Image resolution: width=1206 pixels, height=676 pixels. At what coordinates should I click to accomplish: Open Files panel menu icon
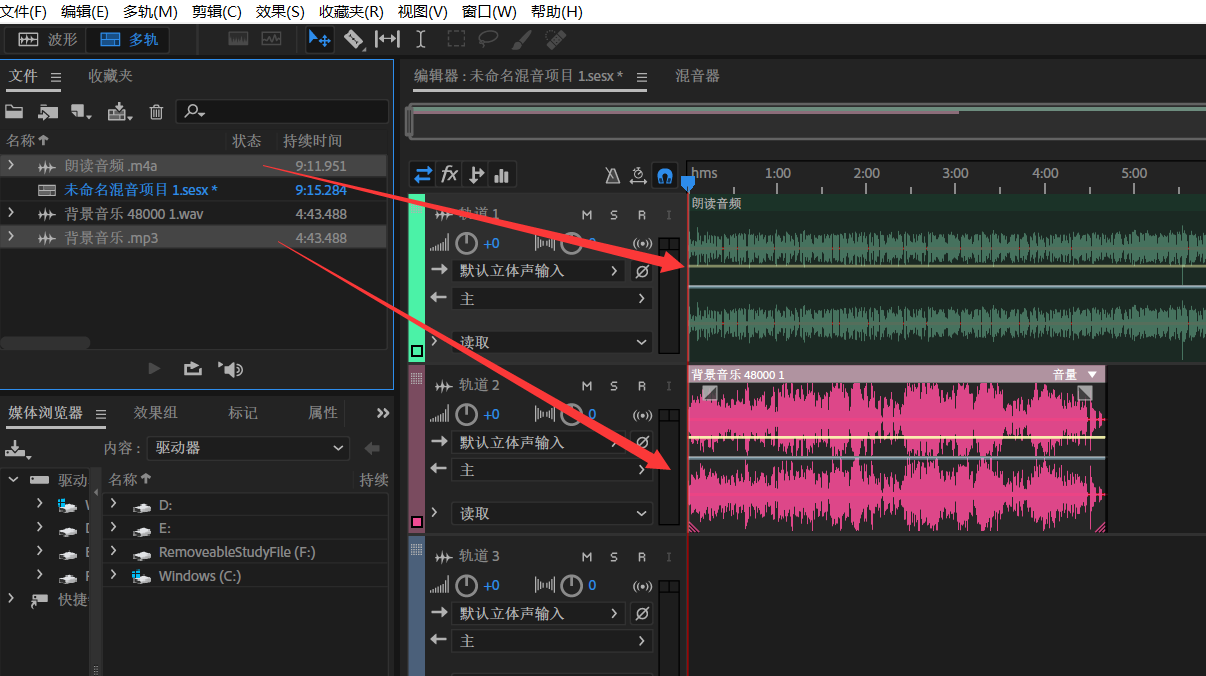tap(56, 76)
